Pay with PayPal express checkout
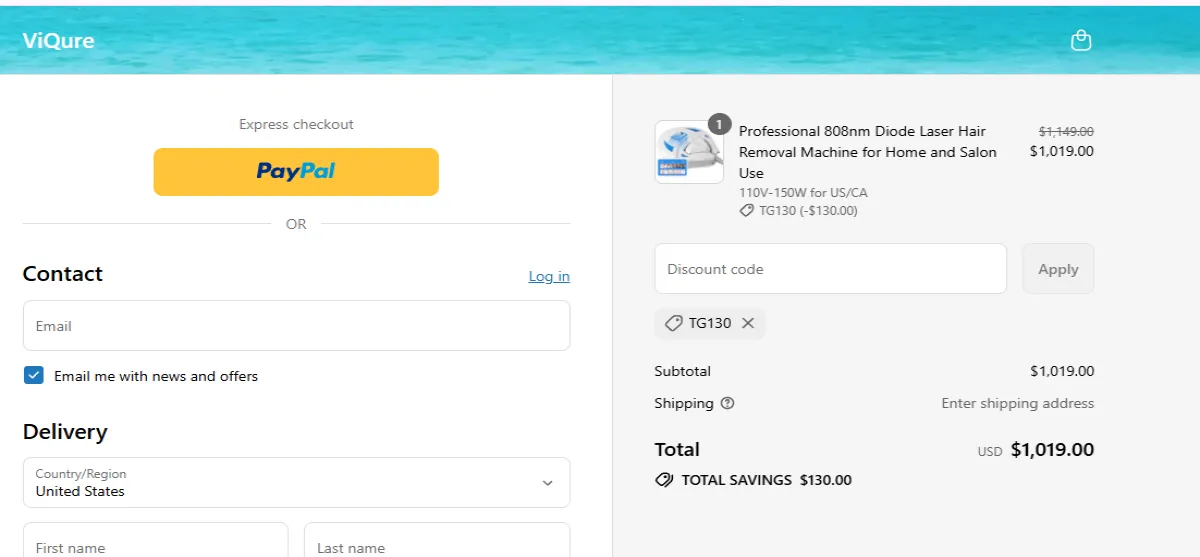The image size is (1200, 557). 296,172
